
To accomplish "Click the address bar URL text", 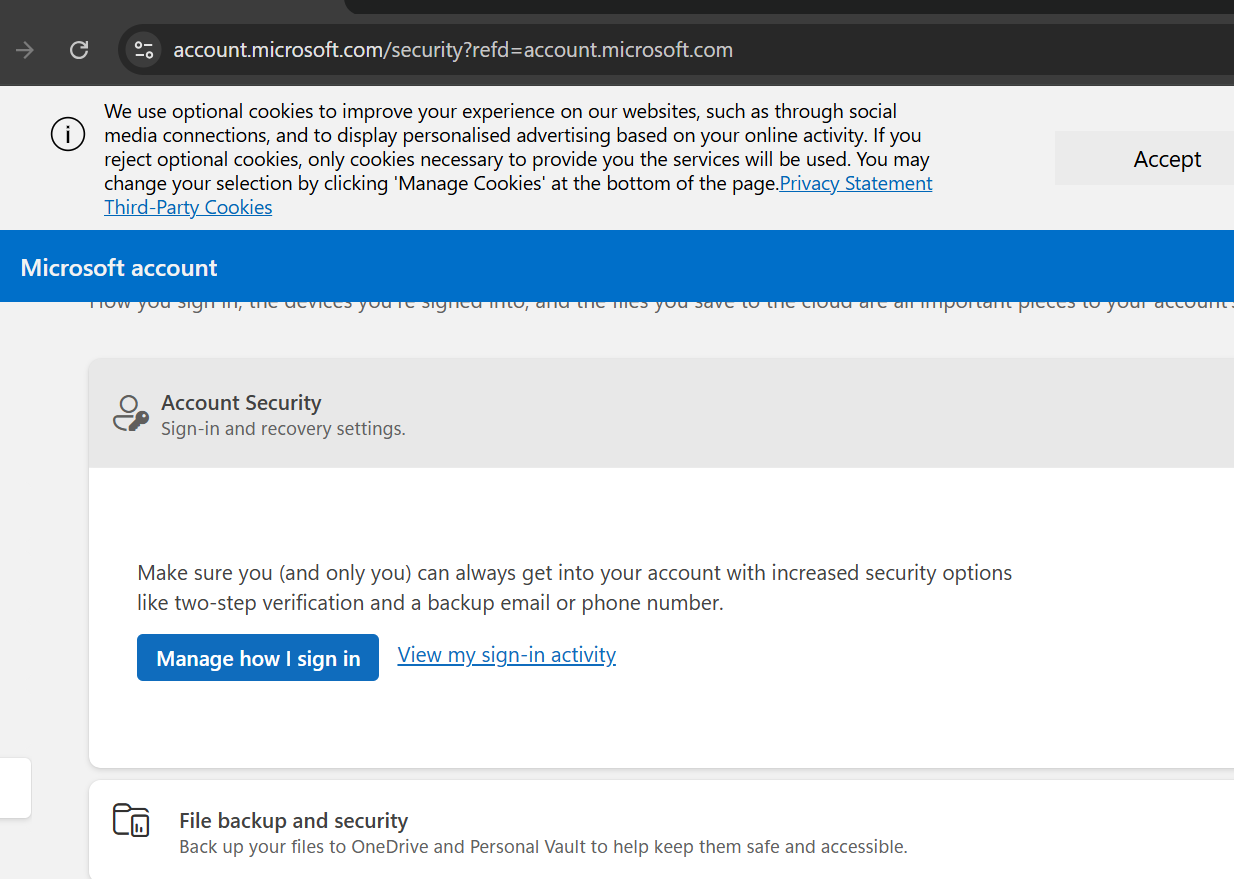I will (453, 50).
